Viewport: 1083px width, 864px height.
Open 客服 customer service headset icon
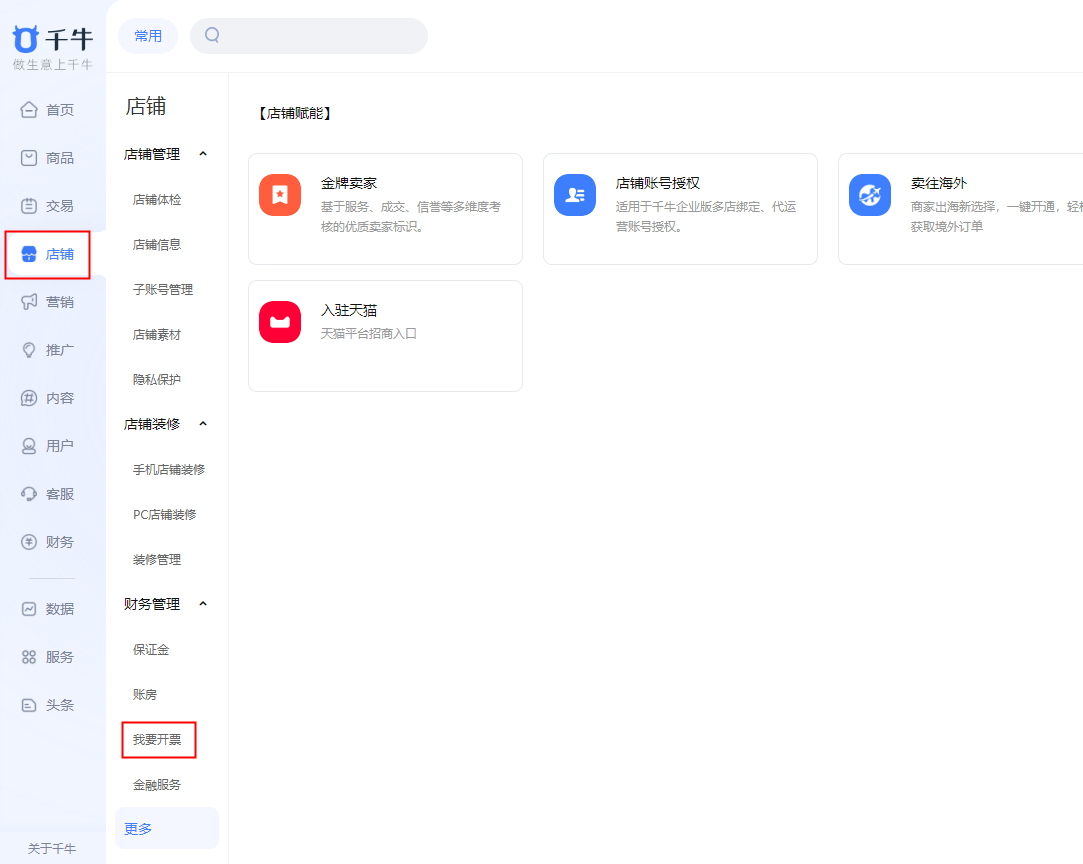(x=28, y=494)
